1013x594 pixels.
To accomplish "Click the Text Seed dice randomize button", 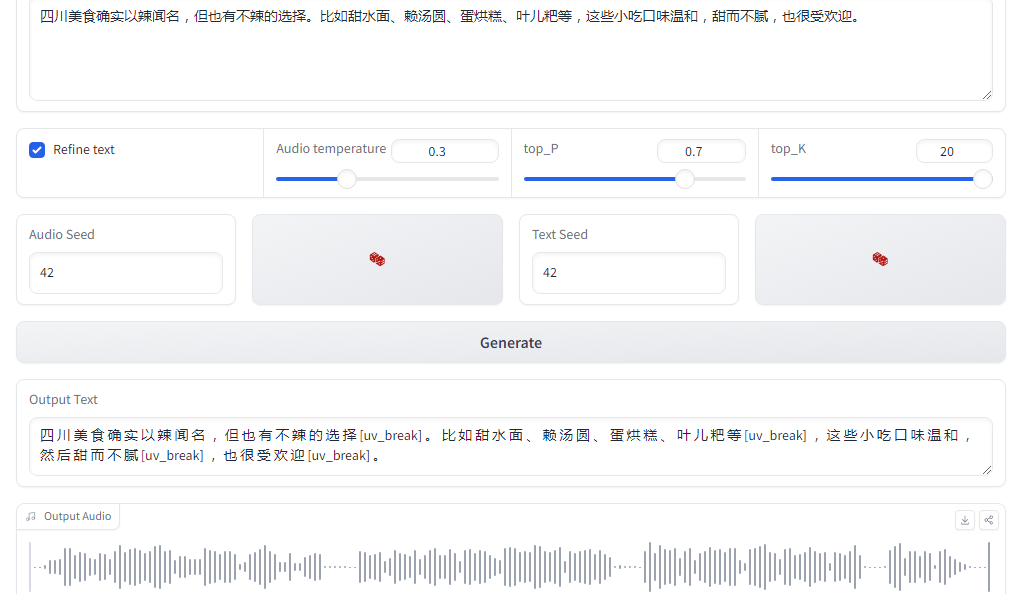I will (880, 259).
